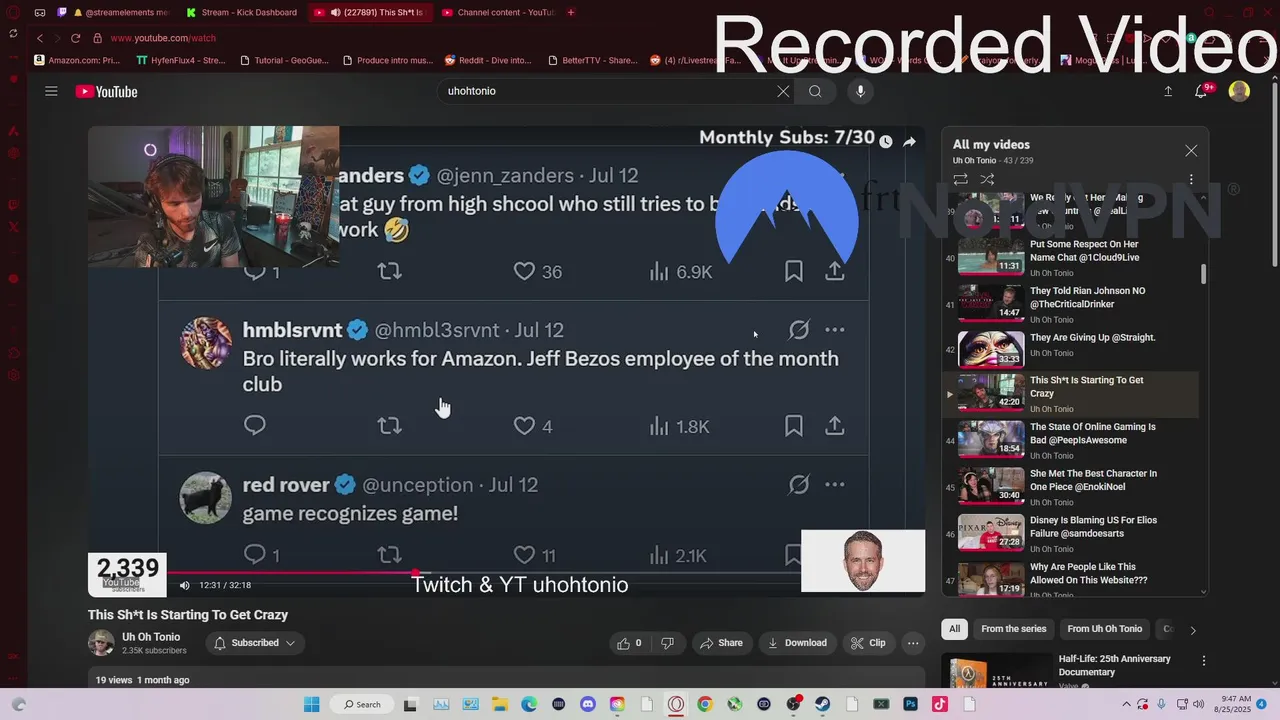
Task: Open Uh Oh Tonio channel name link
Action: (151, 637)
